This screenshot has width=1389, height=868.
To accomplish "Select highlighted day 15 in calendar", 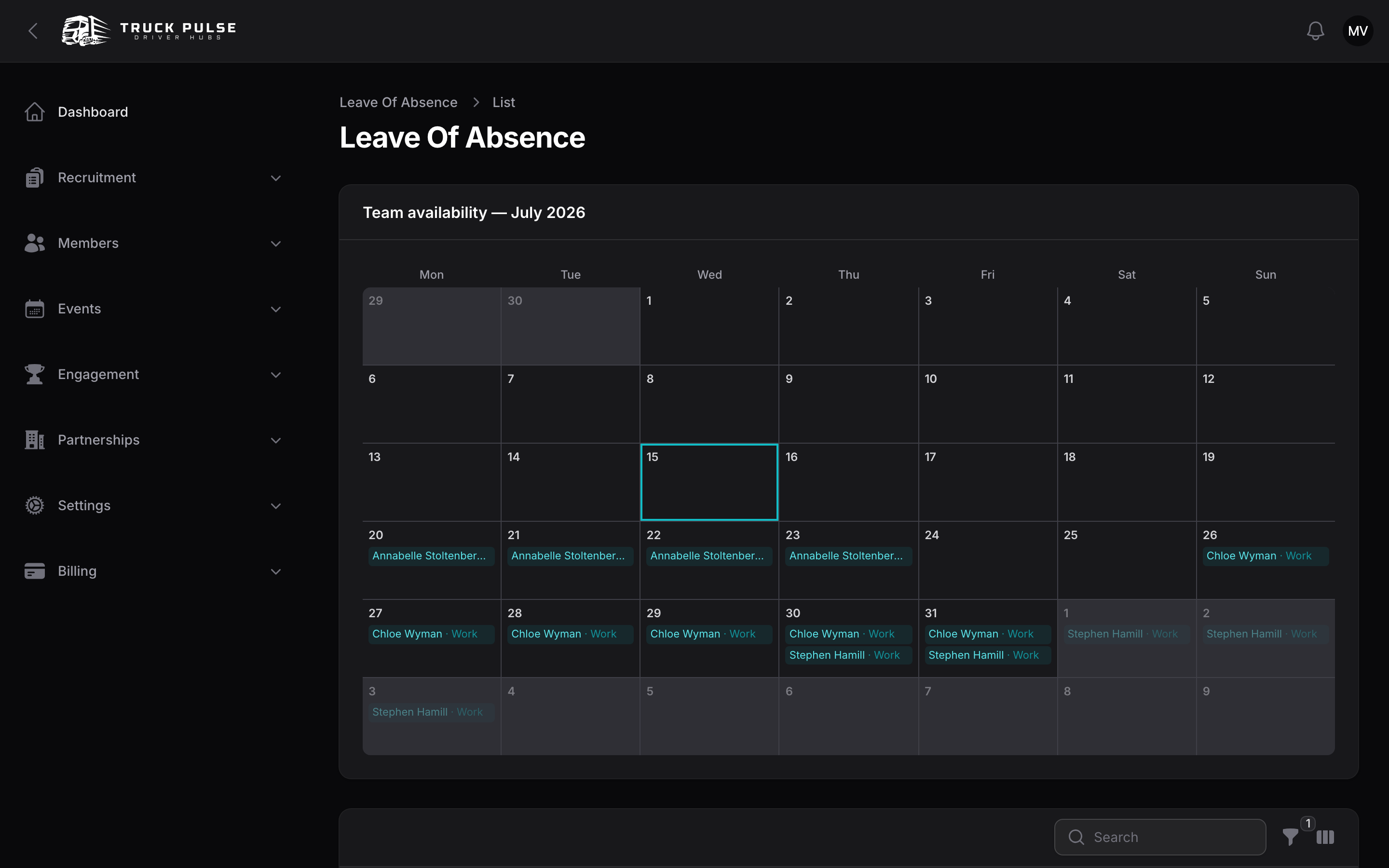I will [709, 482].
